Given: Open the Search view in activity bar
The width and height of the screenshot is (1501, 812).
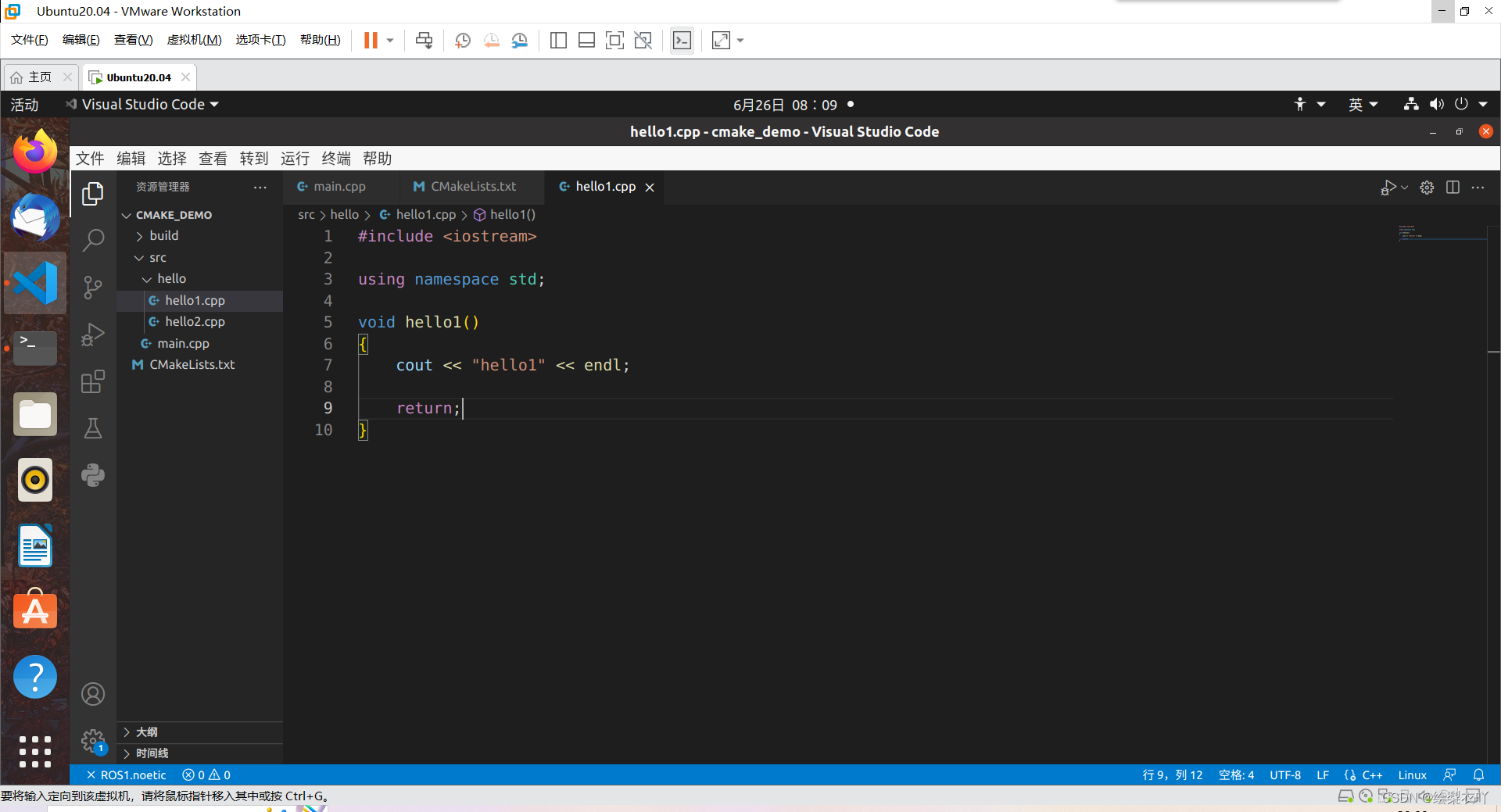Looking at the screenshot, I should point(93,240).
